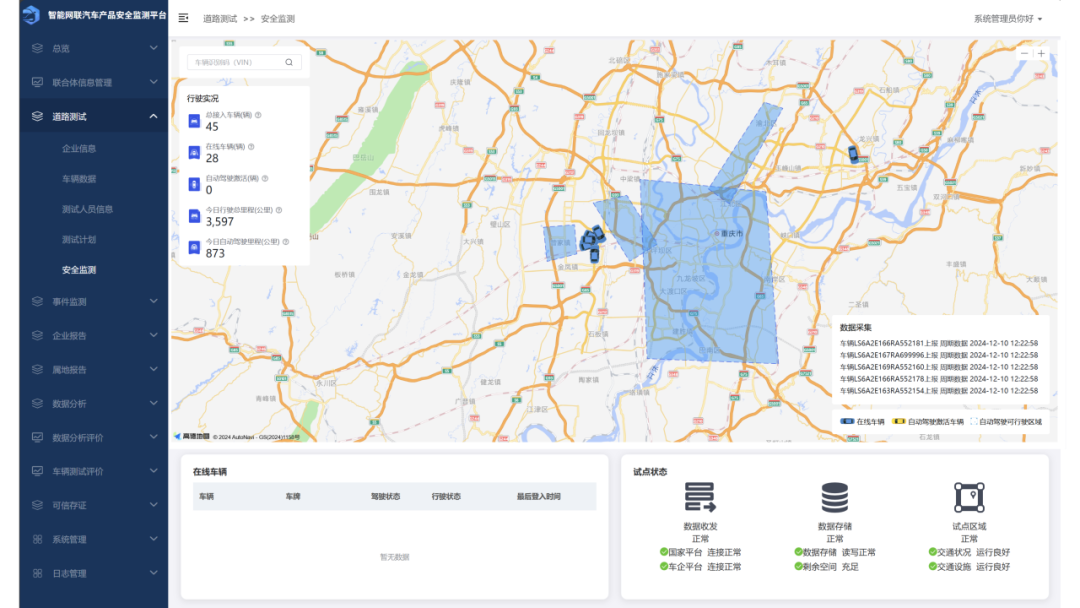Open 车辆数据 submenu item
This screenshot has width=1080, height=608.
tap(79, 179)
